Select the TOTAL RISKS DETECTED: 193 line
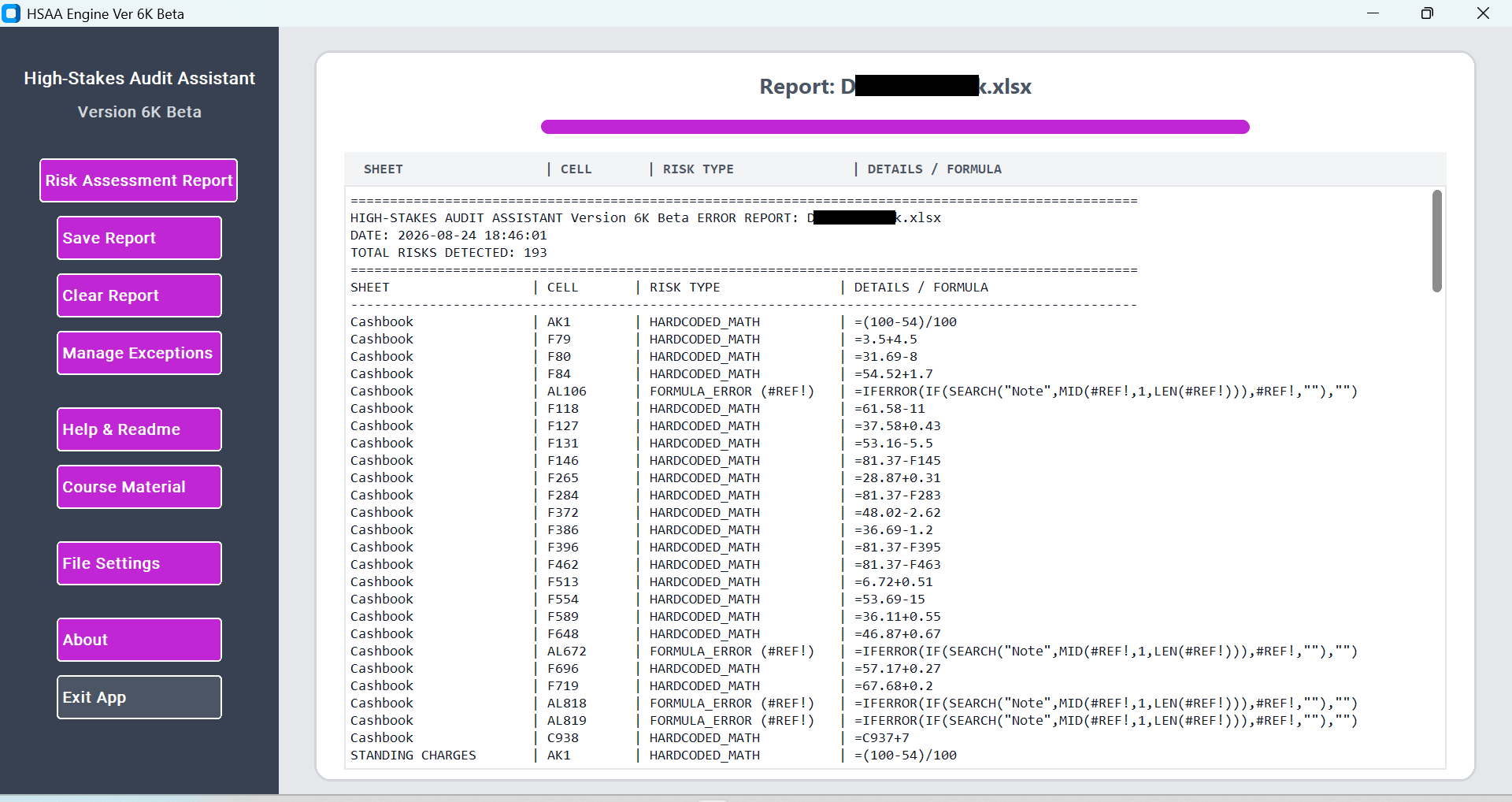The height and width of the screenshot is (802, 1512). pyautogui.click(x=449, y=253)
